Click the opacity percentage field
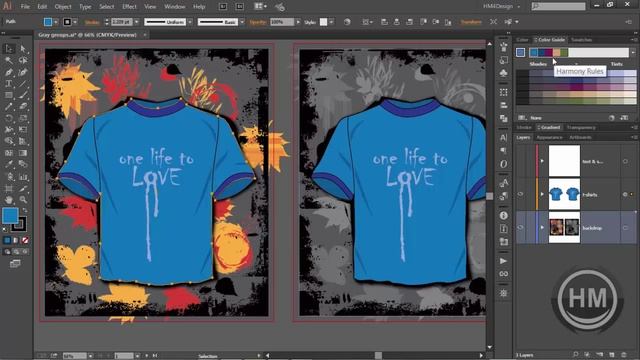Screen dimensions: 640x360 282,22
